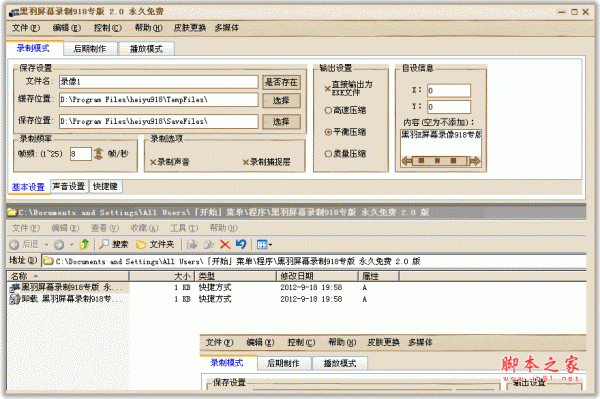Screen dimensions: 600x399
Task: Open the 文件(F) menu in recorder window
Action: click(26, 28)
